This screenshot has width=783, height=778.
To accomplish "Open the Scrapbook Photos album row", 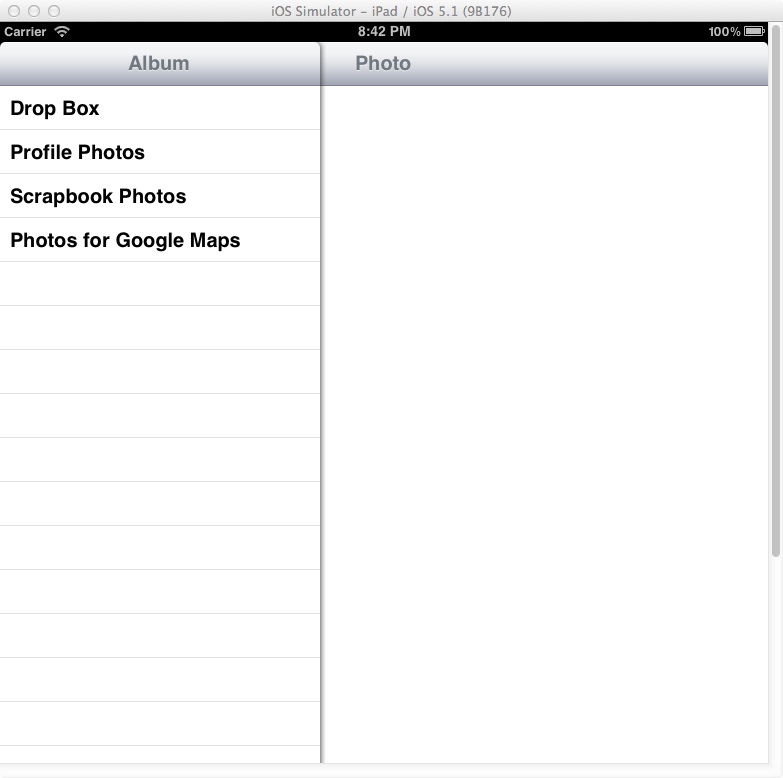I will (98, 196).
